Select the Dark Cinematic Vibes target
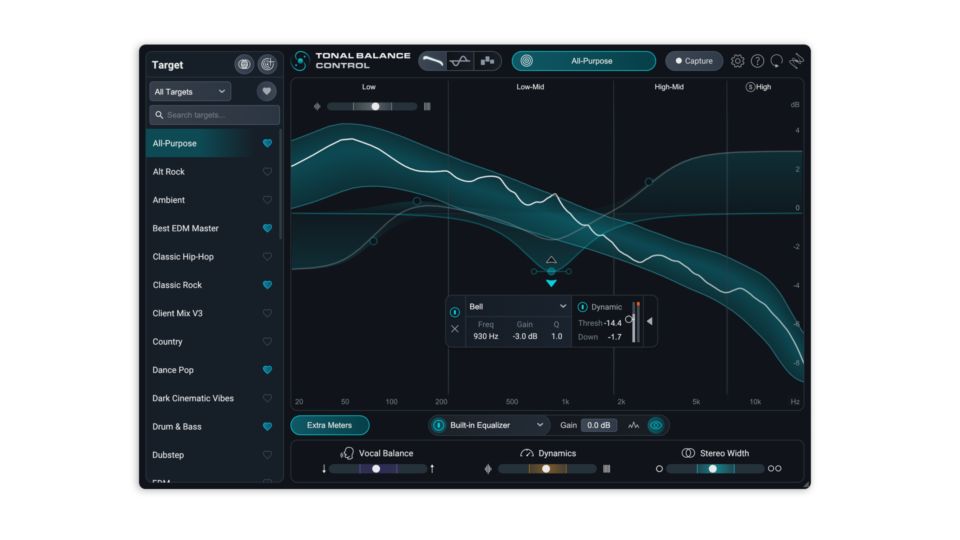960x540 pixels. [212, 398]
